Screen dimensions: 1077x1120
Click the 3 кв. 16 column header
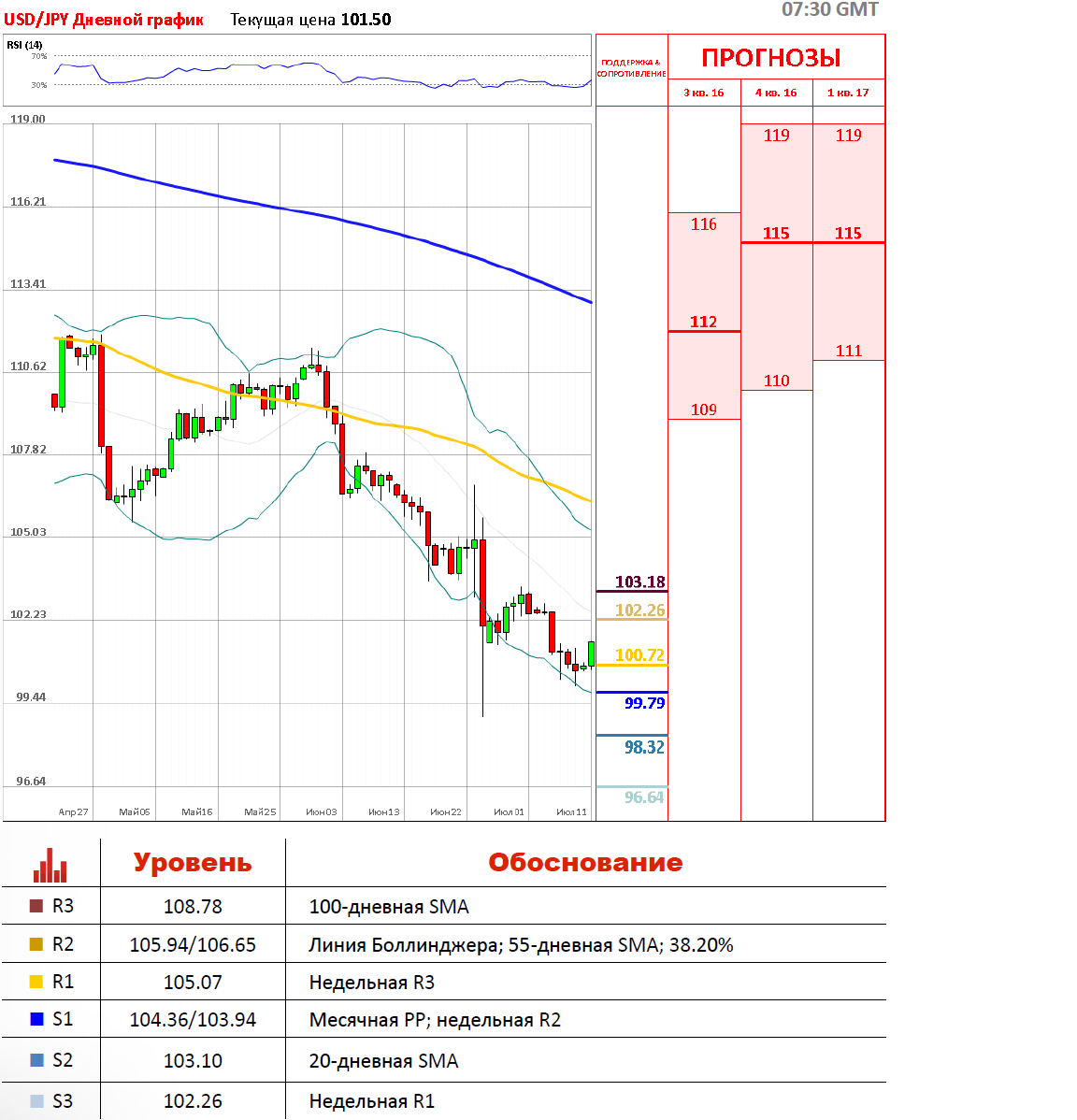click(703, 93)
